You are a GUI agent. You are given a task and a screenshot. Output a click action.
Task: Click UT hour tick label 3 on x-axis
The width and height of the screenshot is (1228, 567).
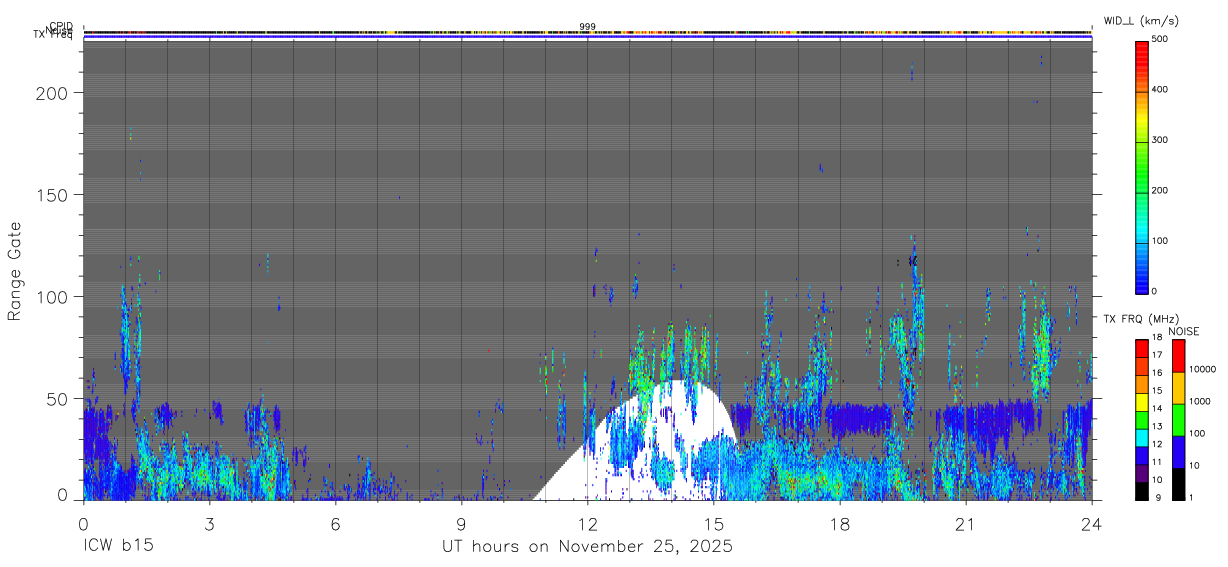point(209,524)
